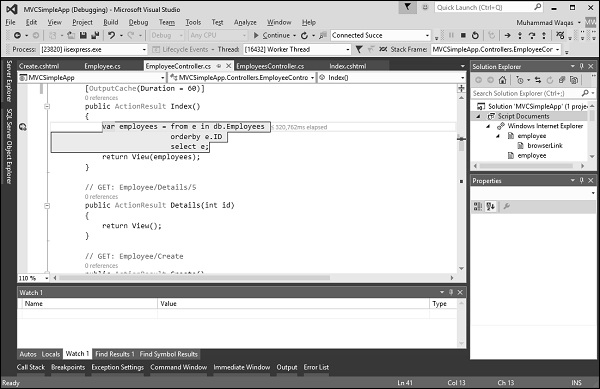Click the Home icon in Solution Explorer

[x=502, y=80]
